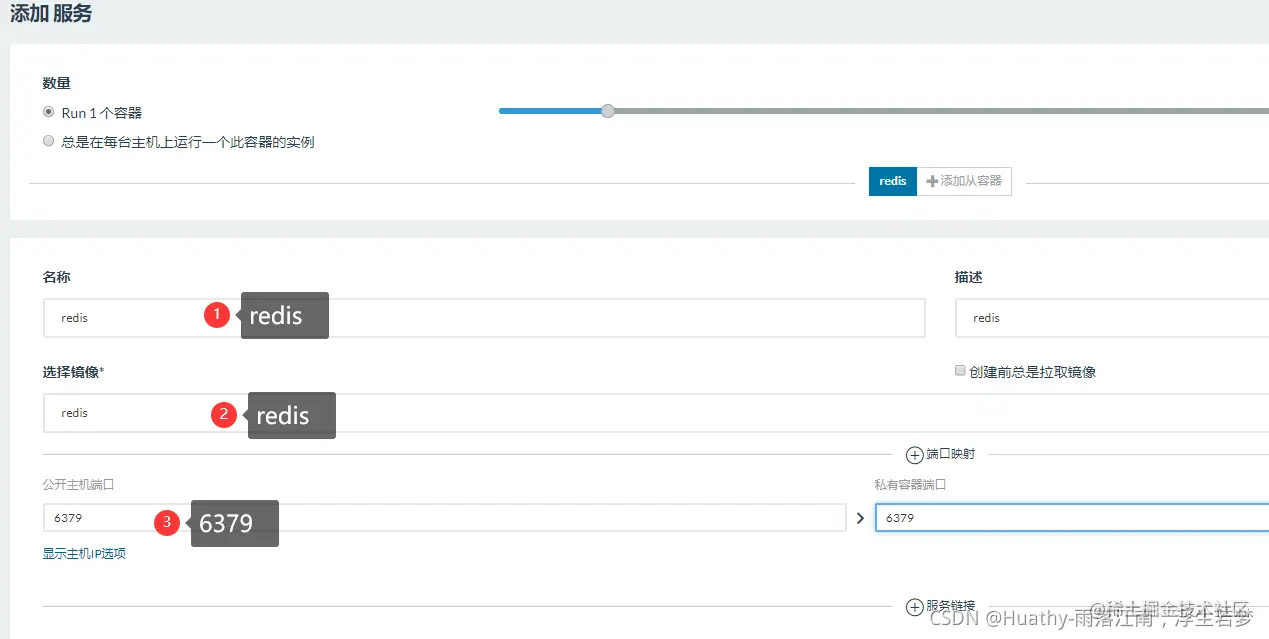Click the 添加从容器 sidekick button
The width and height of the screenshot is (1269, 639).
coord(964,181)
